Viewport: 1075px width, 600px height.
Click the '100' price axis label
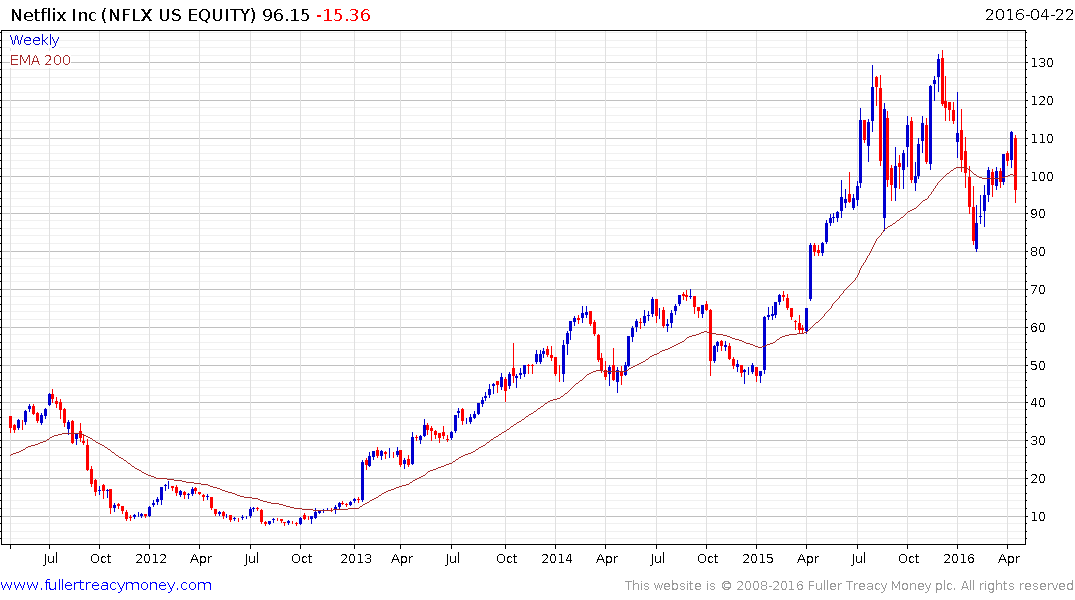[x=1041, y=176]
